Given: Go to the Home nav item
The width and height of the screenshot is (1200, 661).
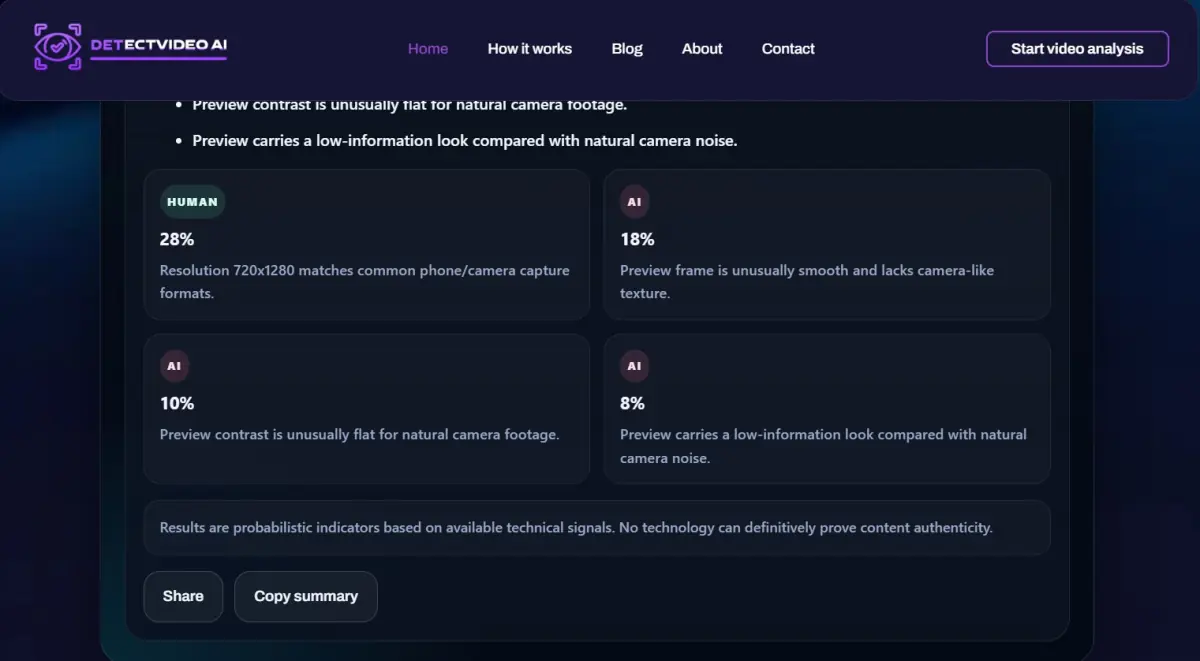Looking at the screenshot, I should pyautogui.click(x=428, y=48).
